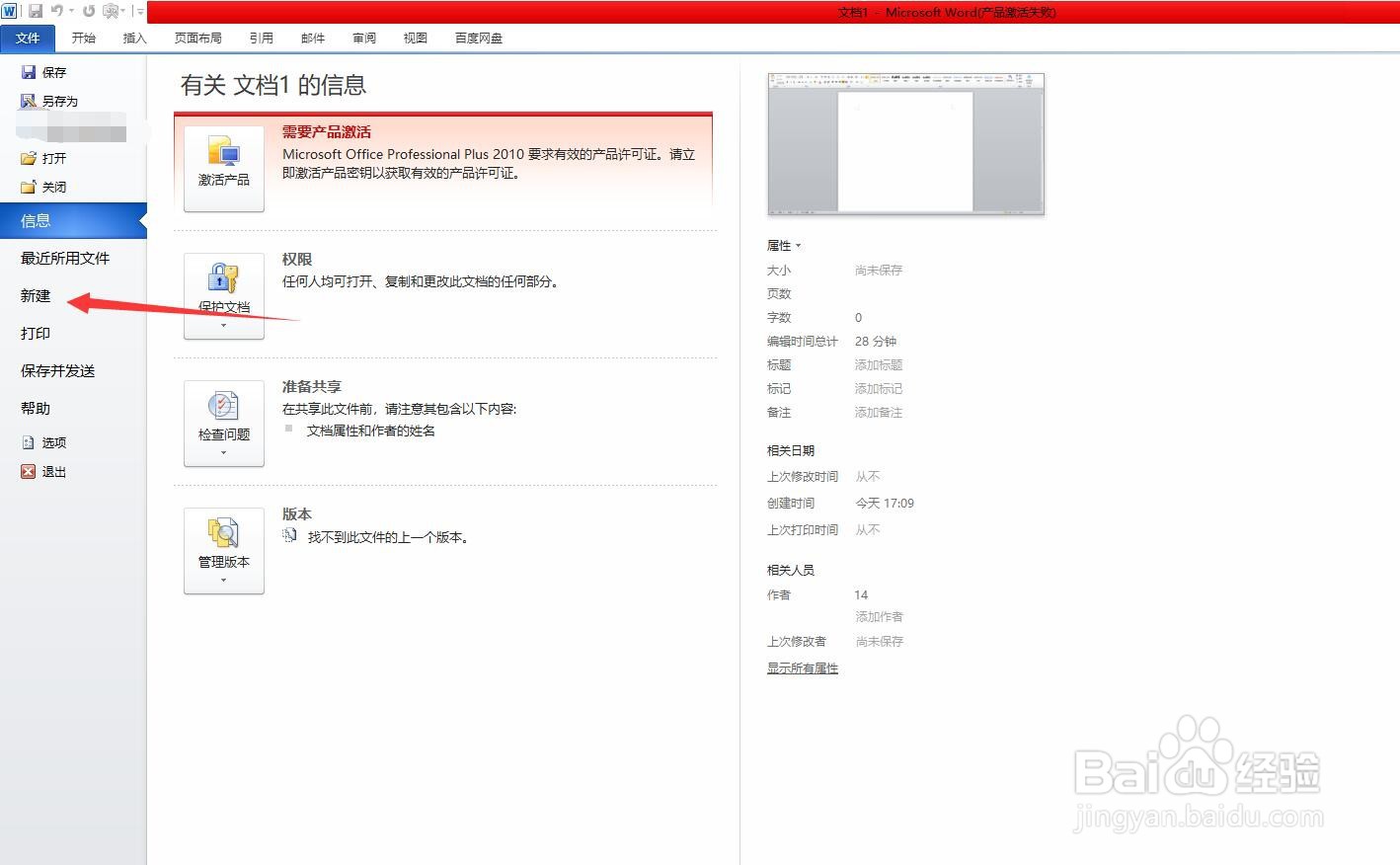Switch to the 引用 tab
The width and height of the screenshot is (1400, 865).
[262, 38]
